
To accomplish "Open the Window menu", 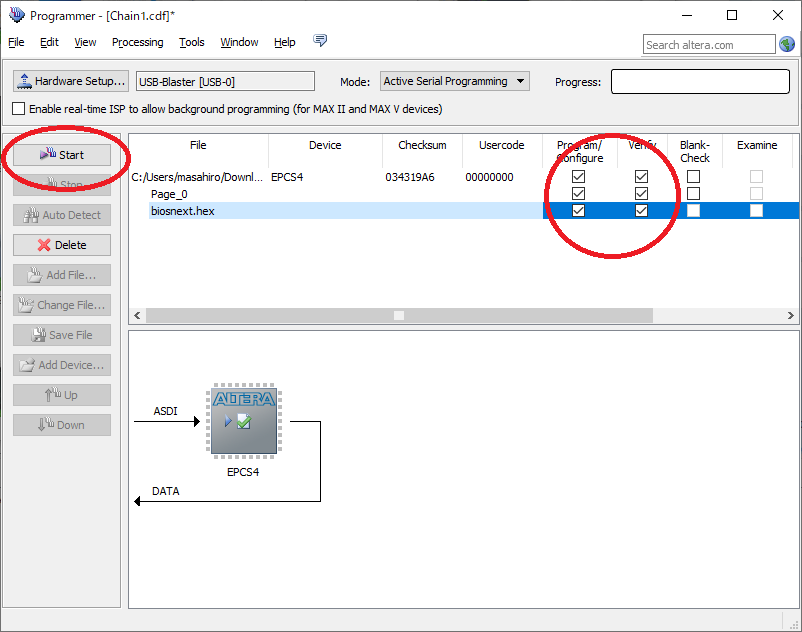I will (x=239, y=42).
